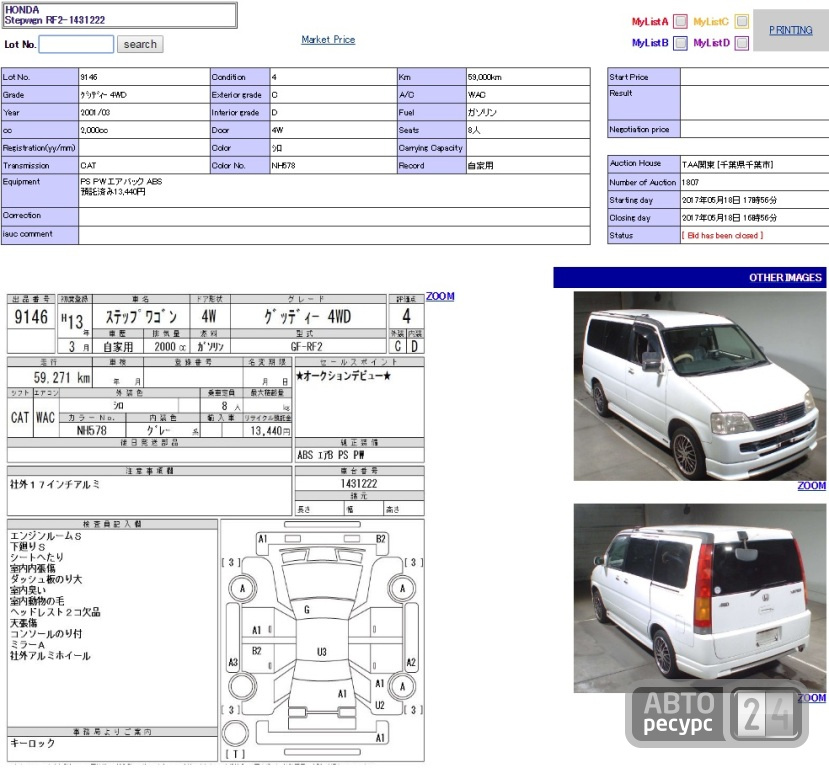
Task: Click the Lot No. input field
Action: point(76,44)
